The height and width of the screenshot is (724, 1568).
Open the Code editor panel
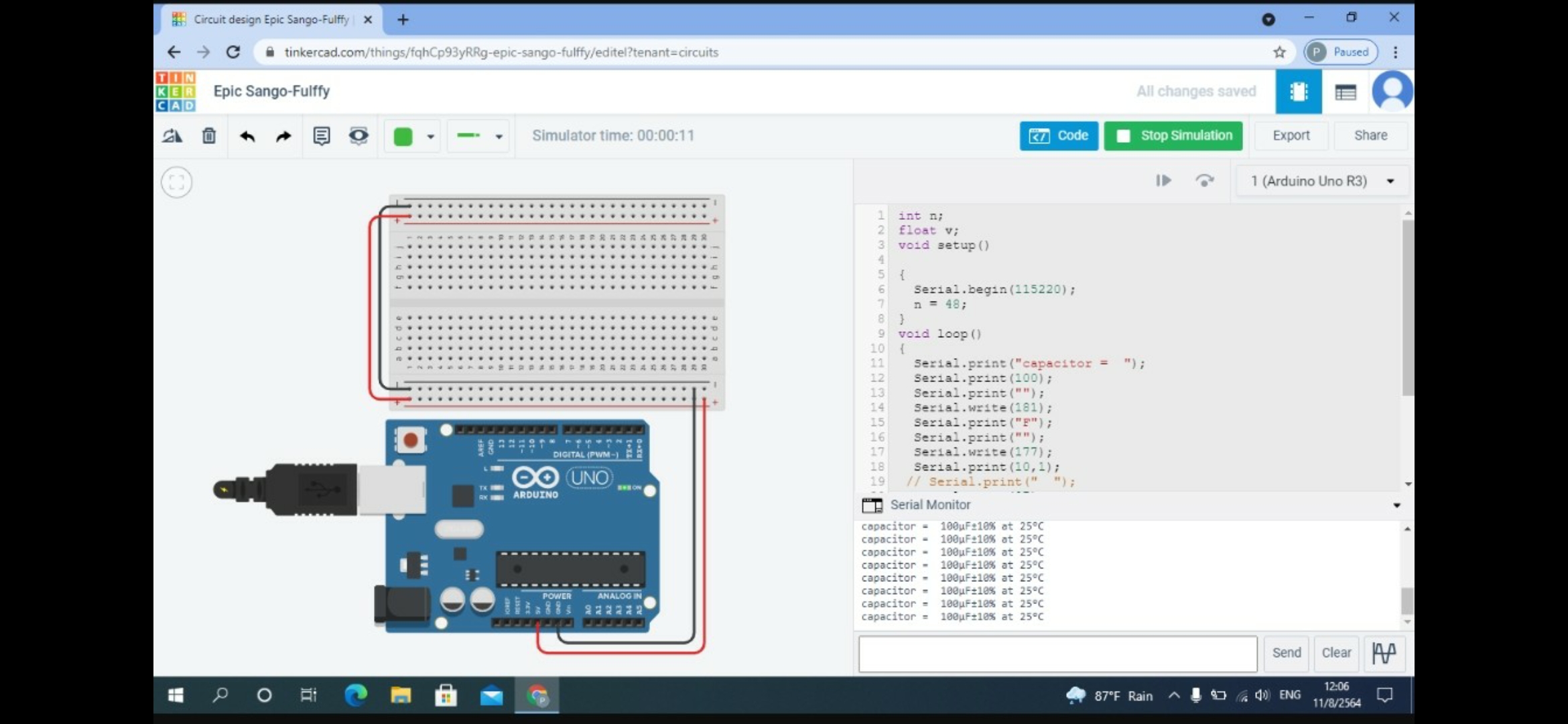[x=1059, y=135]
